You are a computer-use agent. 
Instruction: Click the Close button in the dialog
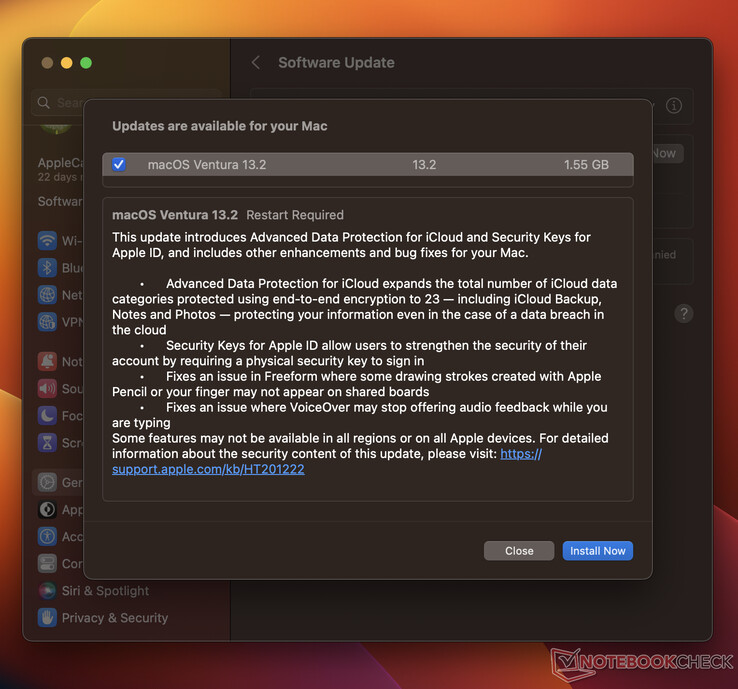(519, 551)
